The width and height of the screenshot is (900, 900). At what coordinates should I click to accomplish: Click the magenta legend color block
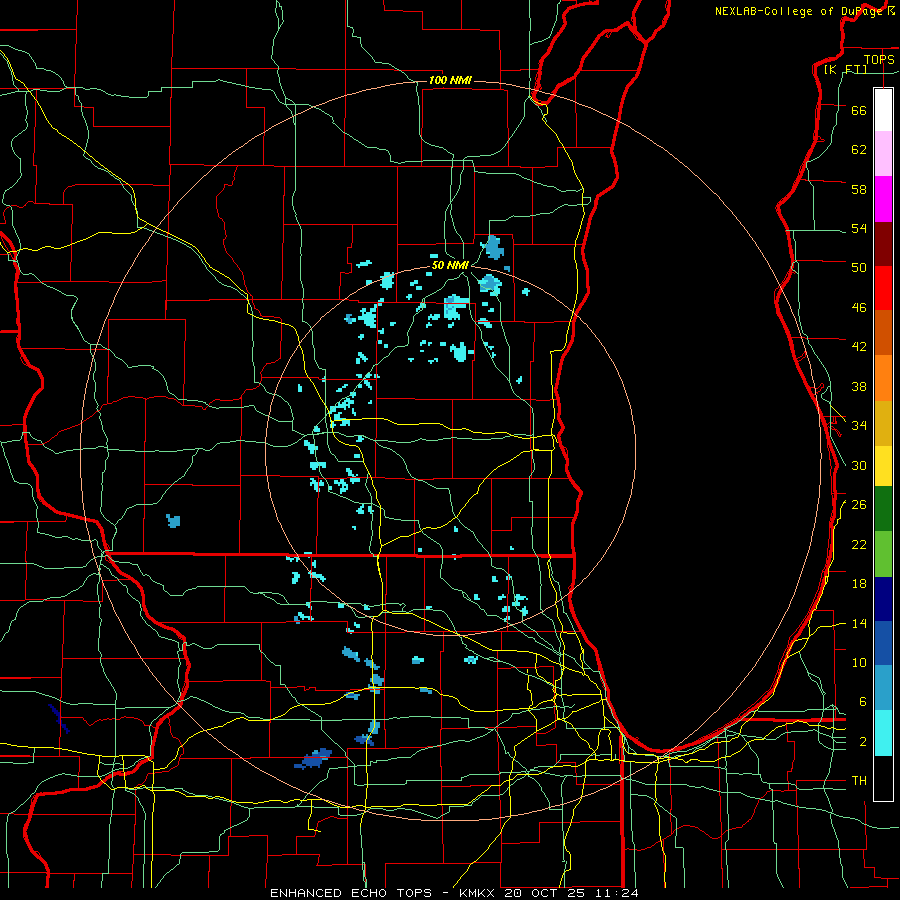click(x=883, y=199)
